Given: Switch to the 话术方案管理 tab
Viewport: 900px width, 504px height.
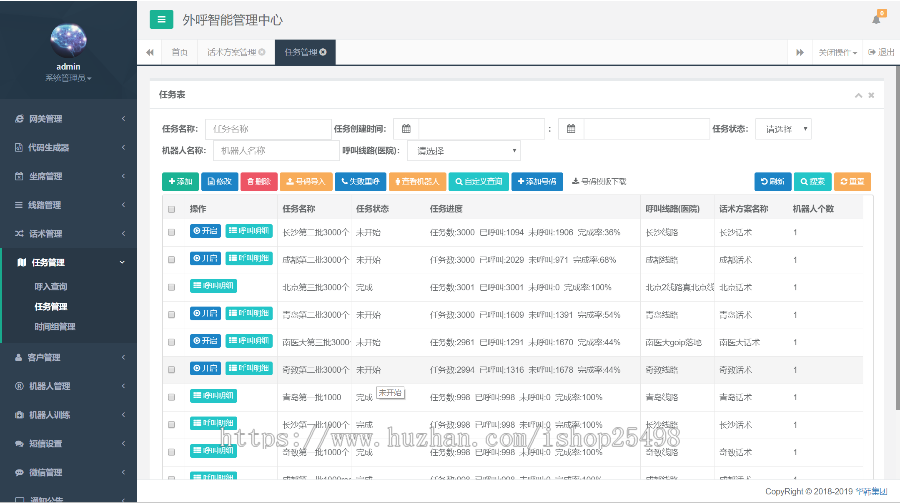Looking at the screenshot, I should [232, 52].
